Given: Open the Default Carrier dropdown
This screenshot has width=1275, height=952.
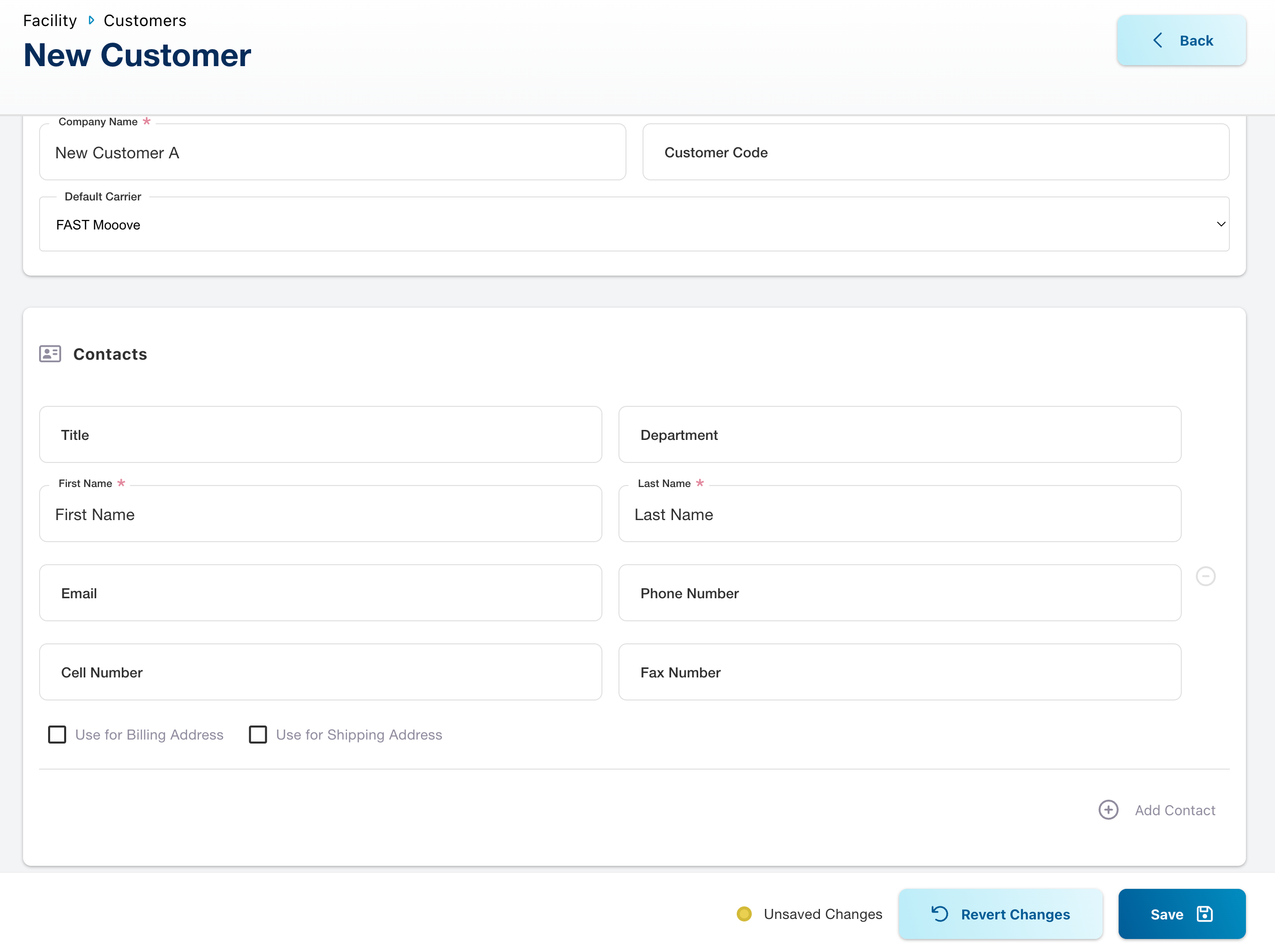Looking at the screenshot, I should (x=634, y=225).
